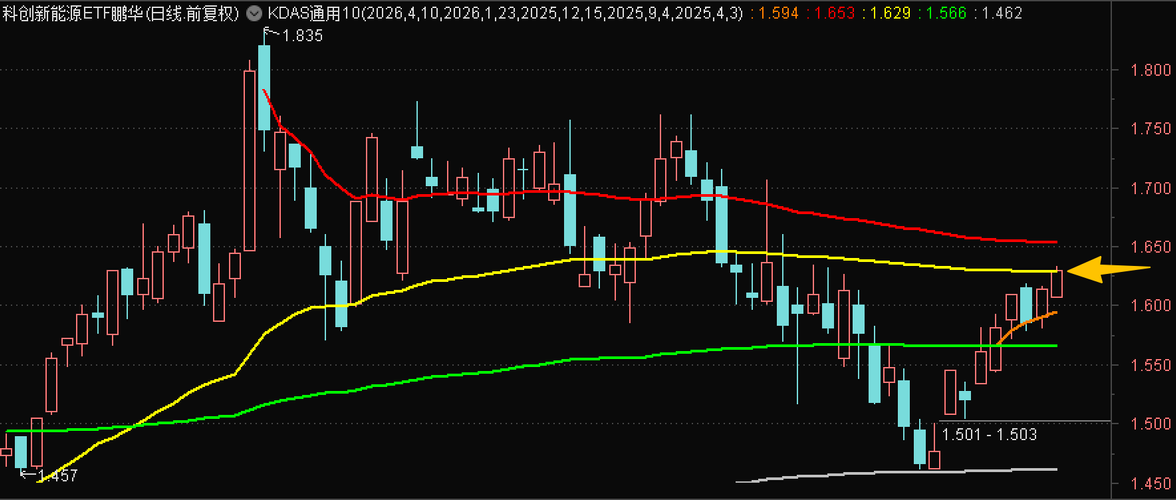This screenshot has height=500, width=1176.
Task: Select the tallest candlestick topping at 1.835
Action: [264, 88]
